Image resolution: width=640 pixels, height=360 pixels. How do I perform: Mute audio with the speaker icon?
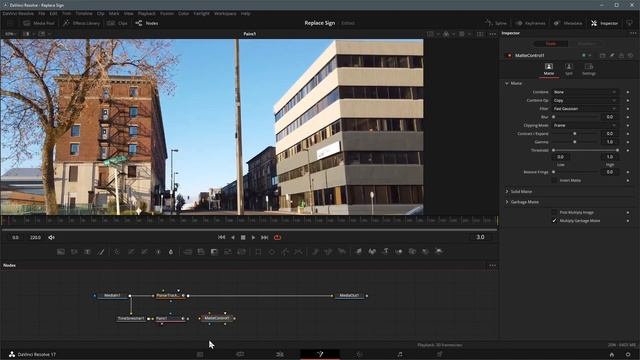click(x=51, y=237)
